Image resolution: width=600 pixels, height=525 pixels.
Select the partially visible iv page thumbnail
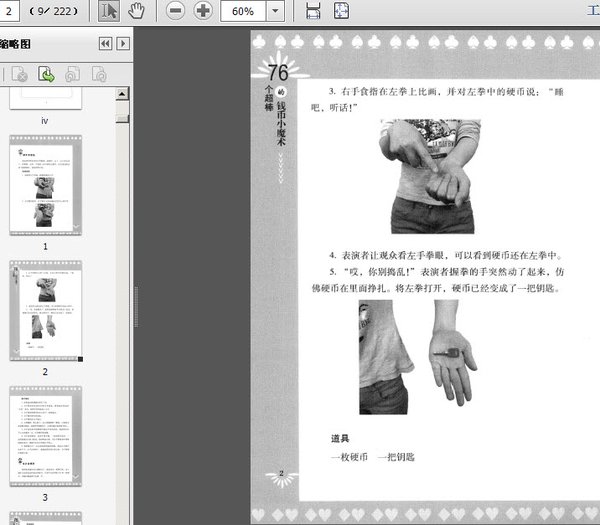click(x=46, y=99)
